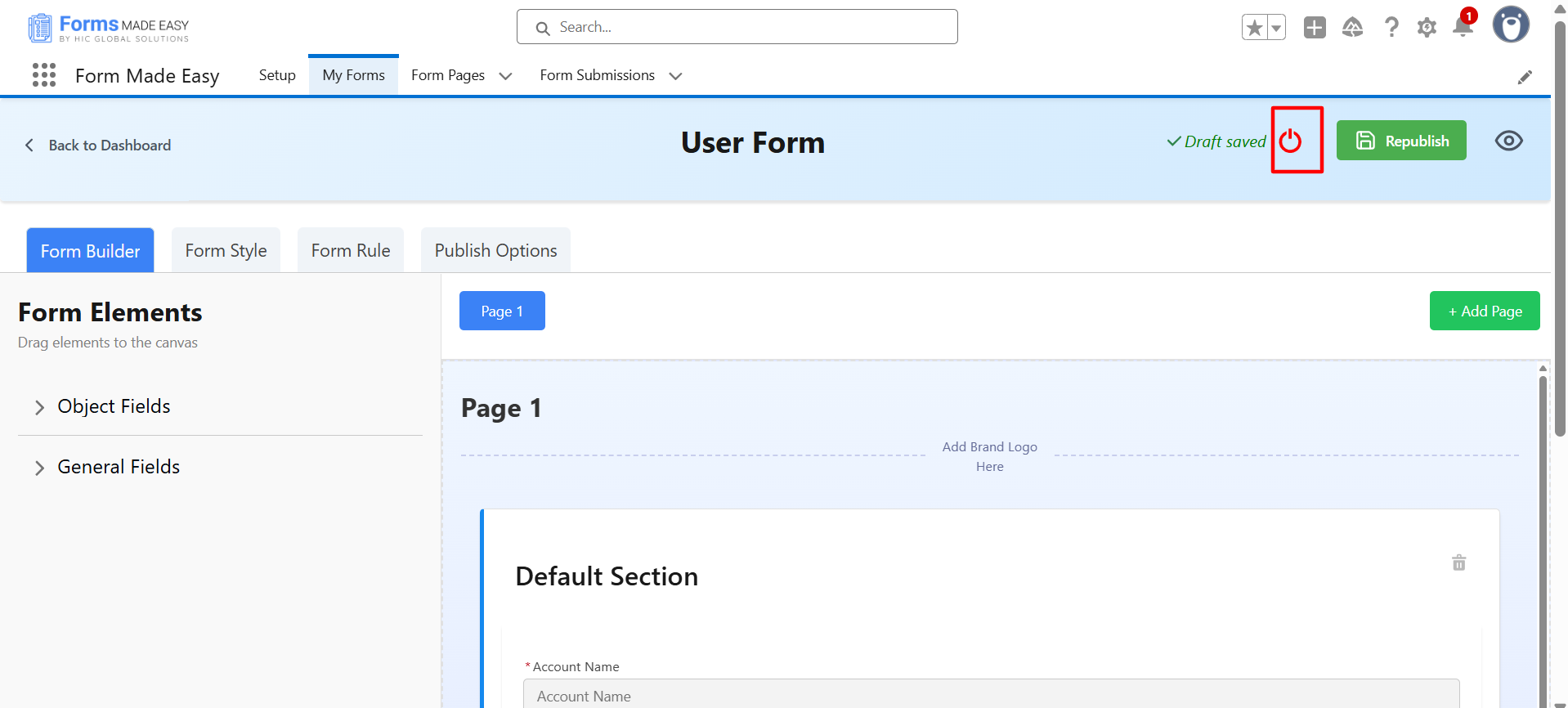The image size is (1568, 708).
Task: Click the Search input field
Action: (x=737, y=27)
